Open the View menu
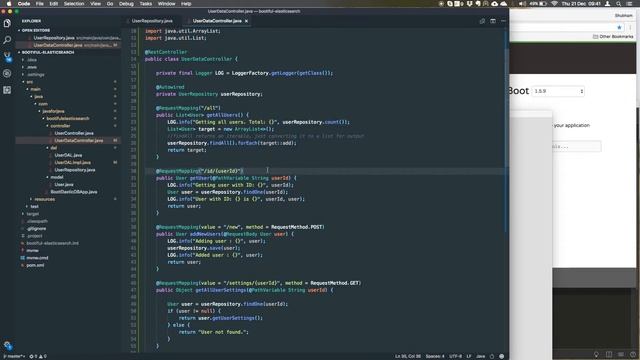The height and width of the screenshot is (360, 640). tap(96, 3)
